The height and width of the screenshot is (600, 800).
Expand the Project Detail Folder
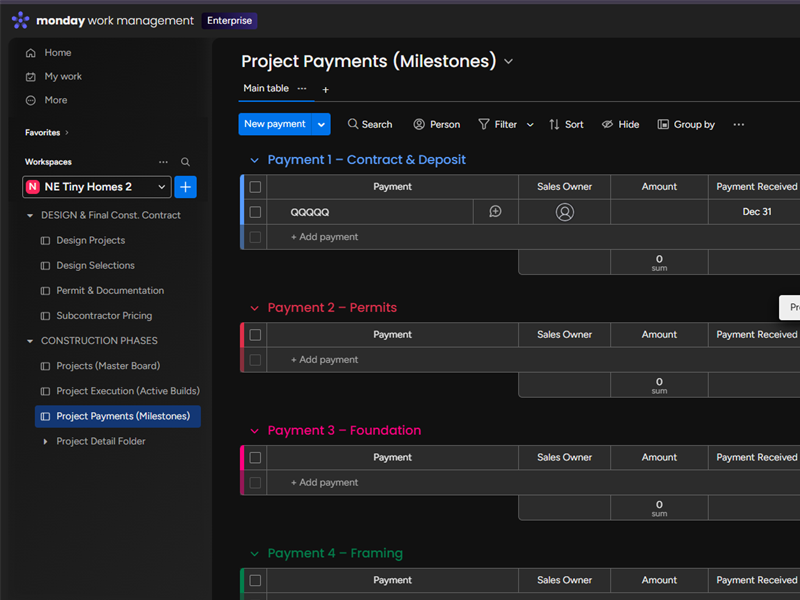(45, 441)
